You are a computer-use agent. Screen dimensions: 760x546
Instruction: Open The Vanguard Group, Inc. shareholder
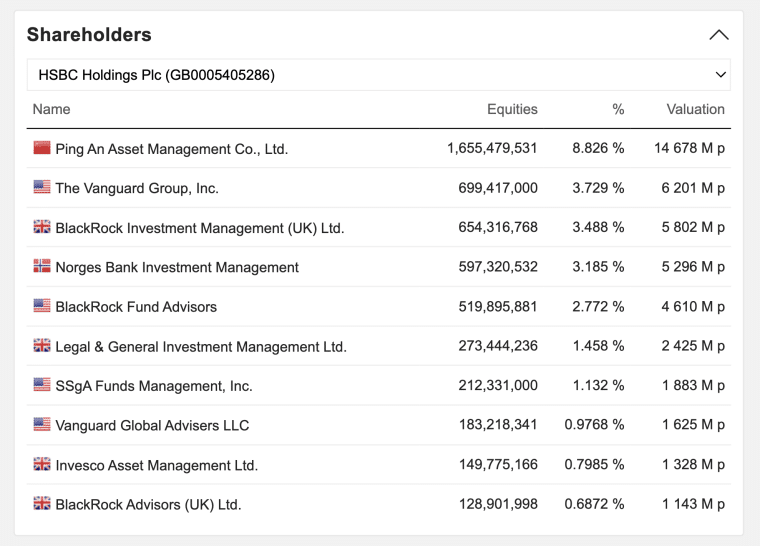137,188
